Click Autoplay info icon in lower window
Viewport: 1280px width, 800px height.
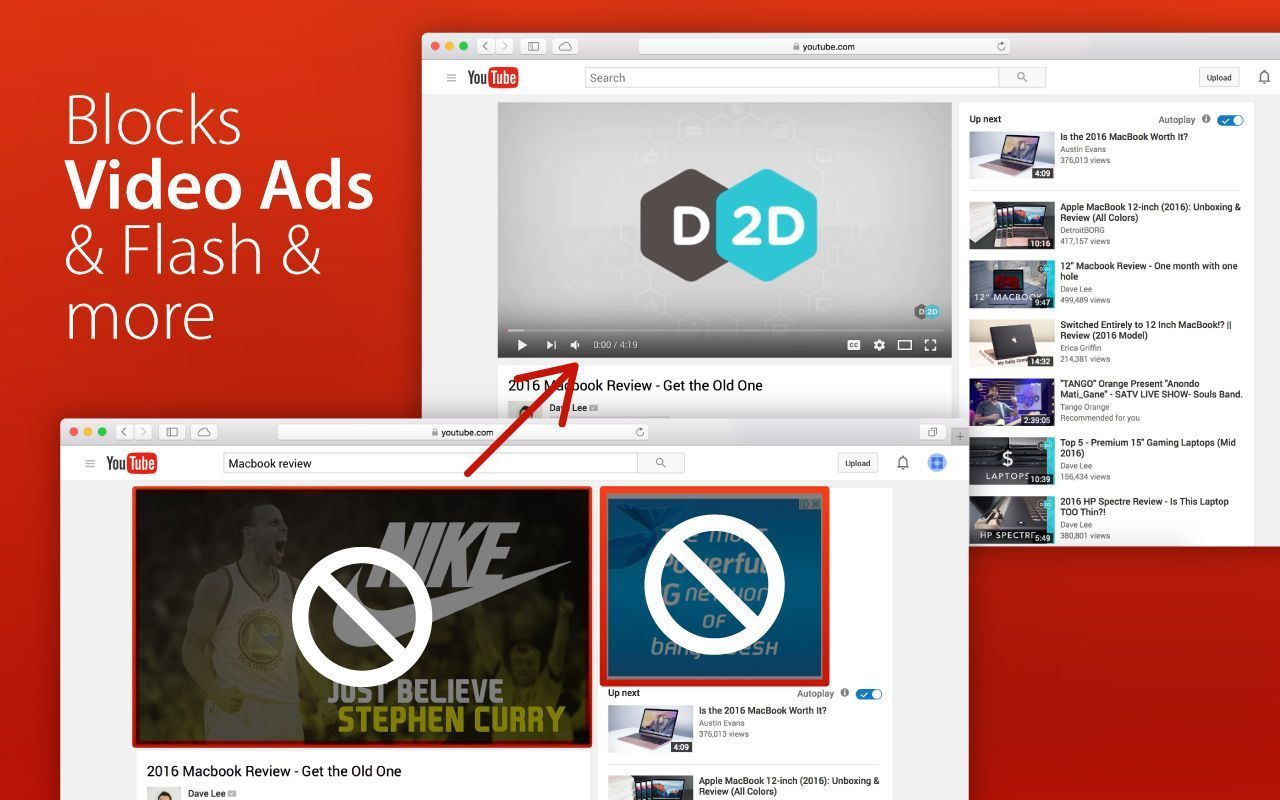tap(845, 693)
